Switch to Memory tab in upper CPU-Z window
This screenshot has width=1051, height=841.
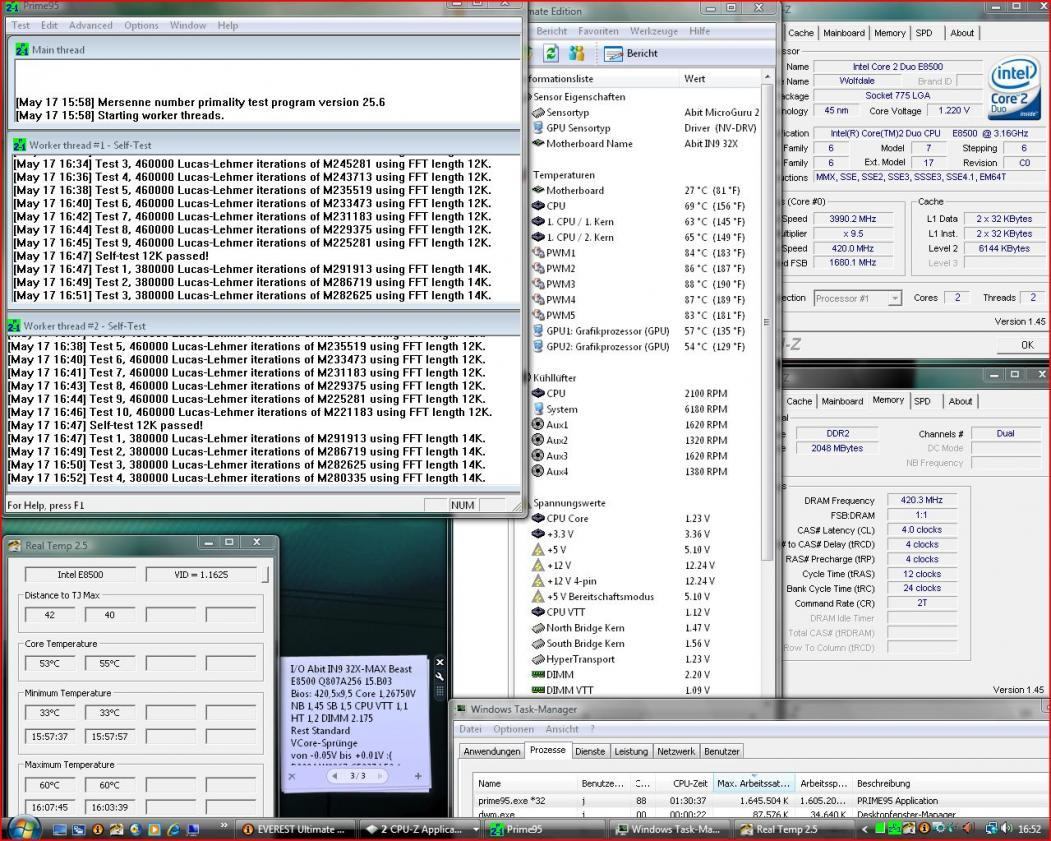pos(889,33)
